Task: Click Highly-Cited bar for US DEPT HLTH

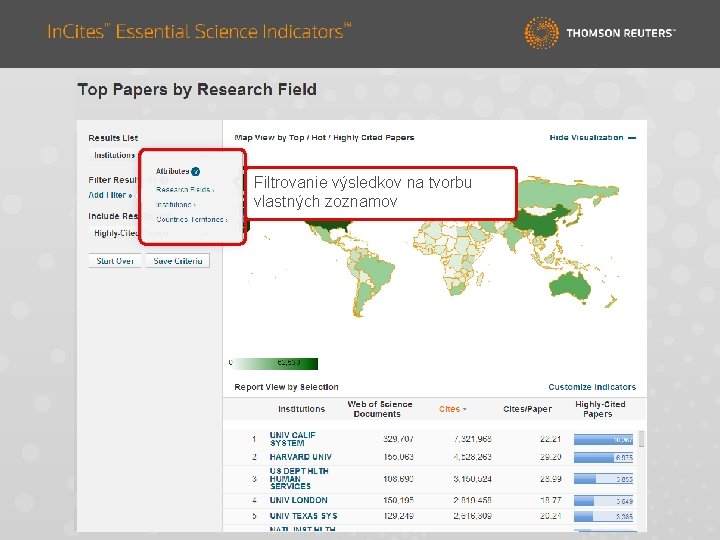Action: pyautogui.click(x=603, y=479)
